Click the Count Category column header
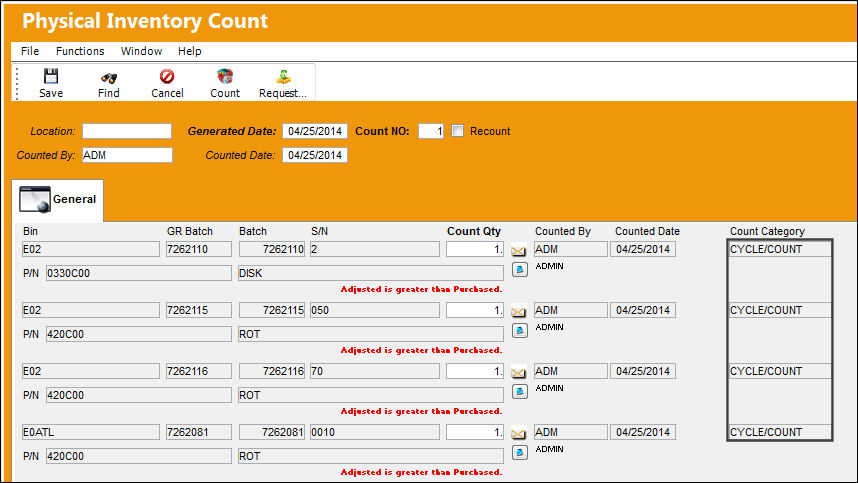The image size is (858, 483). 767,231
